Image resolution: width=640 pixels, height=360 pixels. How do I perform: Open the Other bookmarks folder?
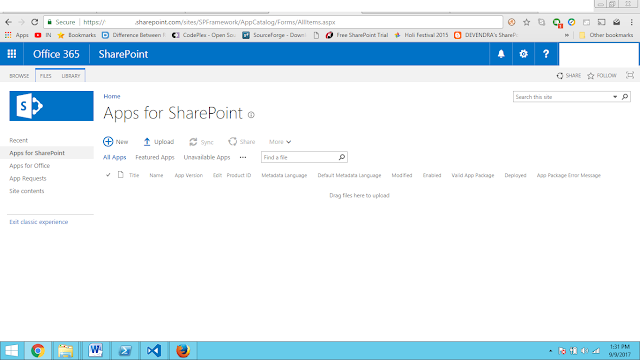pyautogui.click(x=606, y=35)
